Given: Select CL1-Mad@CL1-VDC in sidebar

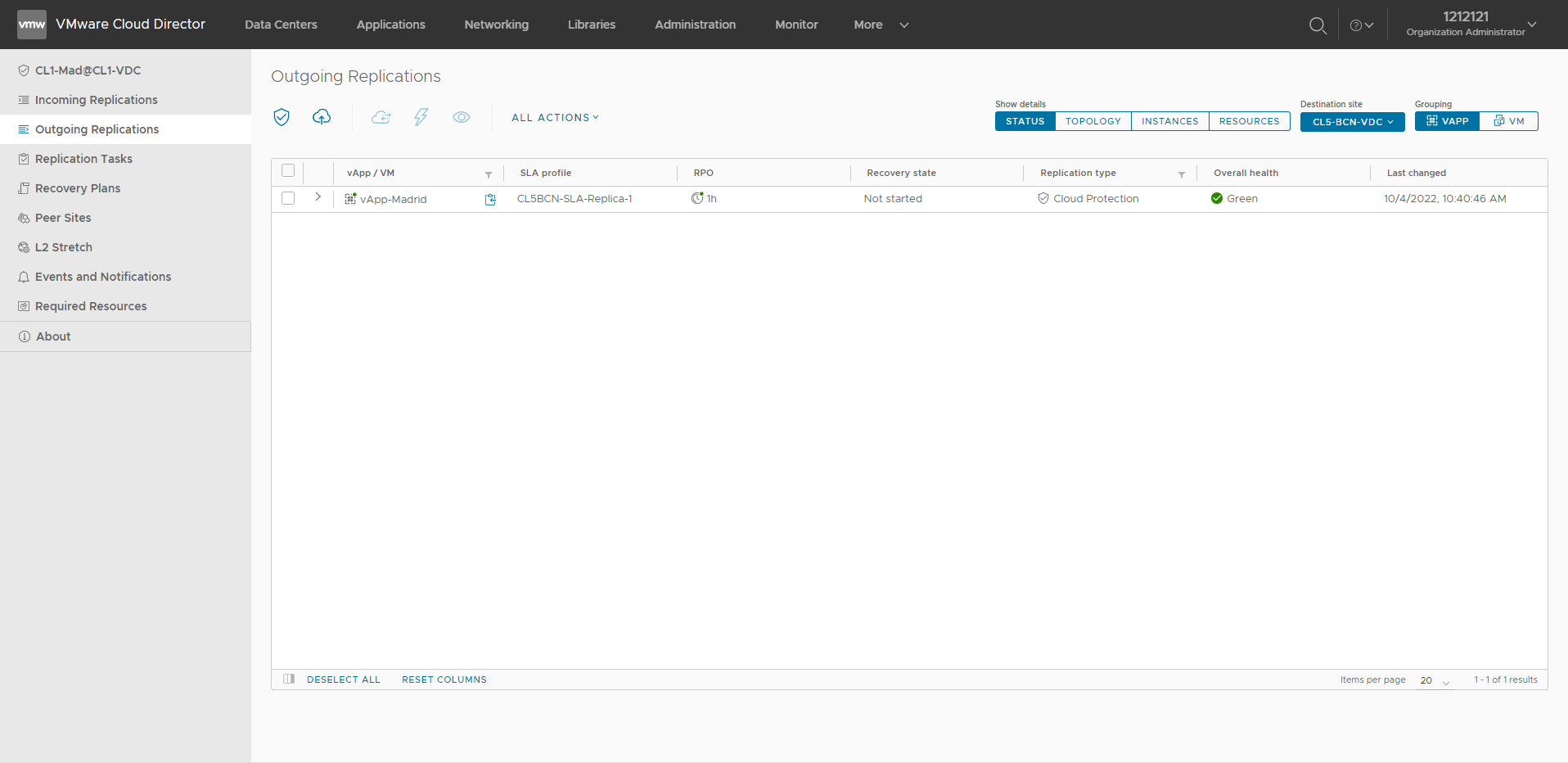Looking at the screenshot, I should [125, 70].
